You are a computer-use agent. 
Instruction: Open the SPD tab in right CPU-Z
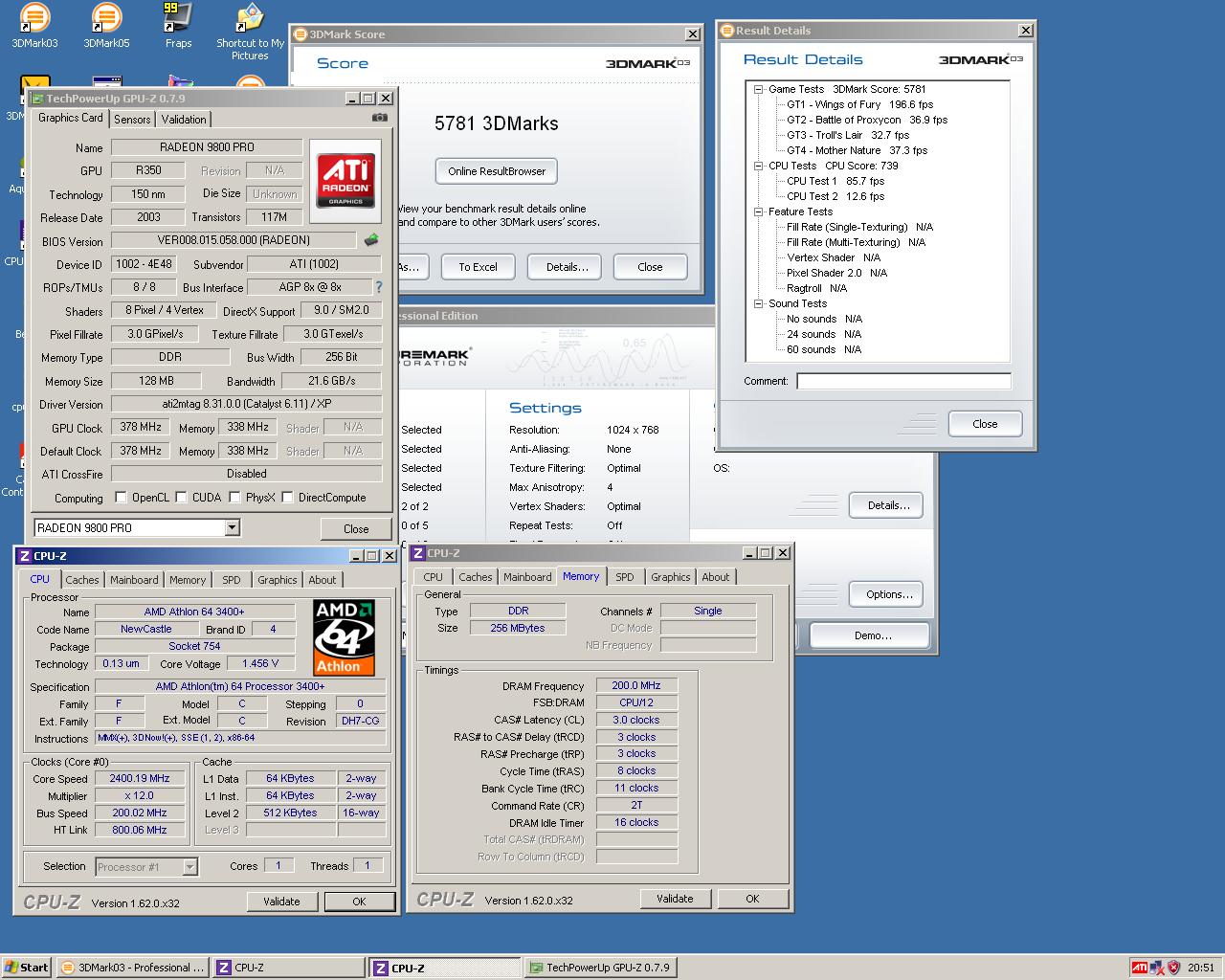pos(625,577)
